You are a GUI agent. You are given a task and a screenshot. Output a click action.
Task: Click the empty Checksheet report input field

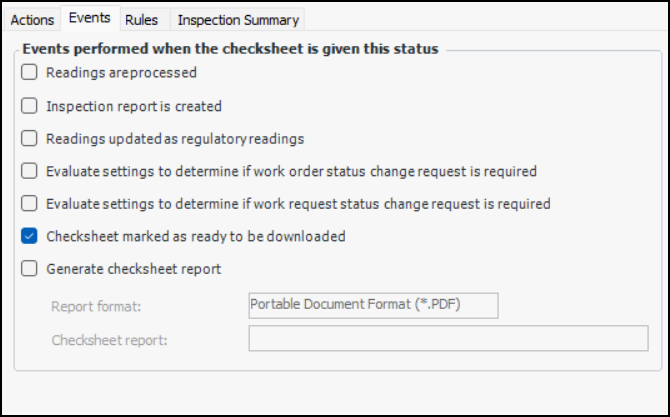click(448, 339)
